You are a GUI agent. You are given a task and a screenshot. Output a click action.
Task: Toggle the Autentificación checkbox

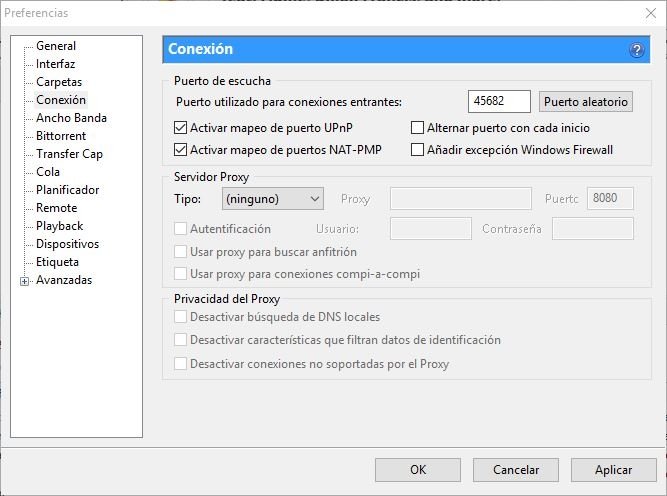click(180, 228)
